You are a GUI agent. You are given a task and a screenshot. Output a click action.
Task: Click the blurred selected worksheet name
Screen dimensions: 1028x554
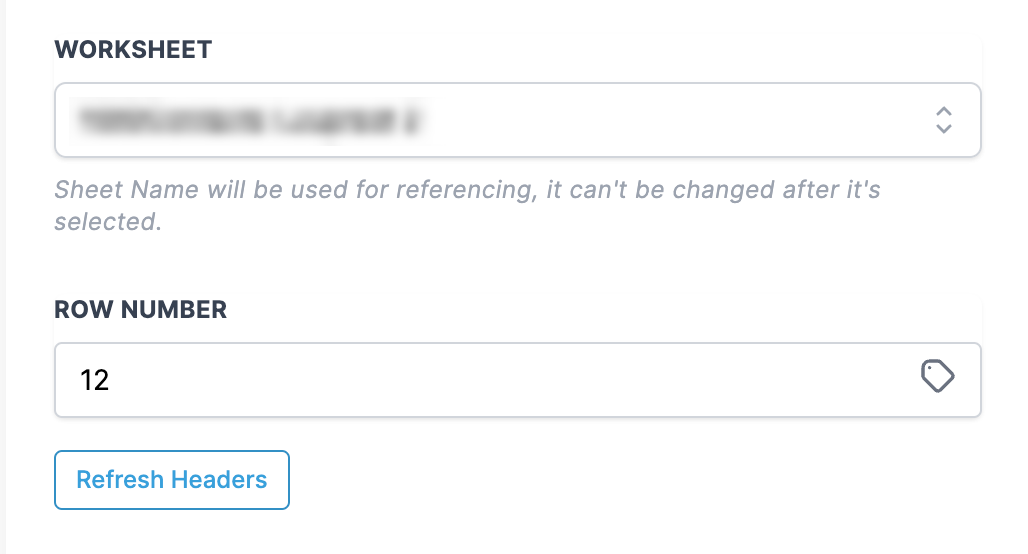(x=249, y=121)
